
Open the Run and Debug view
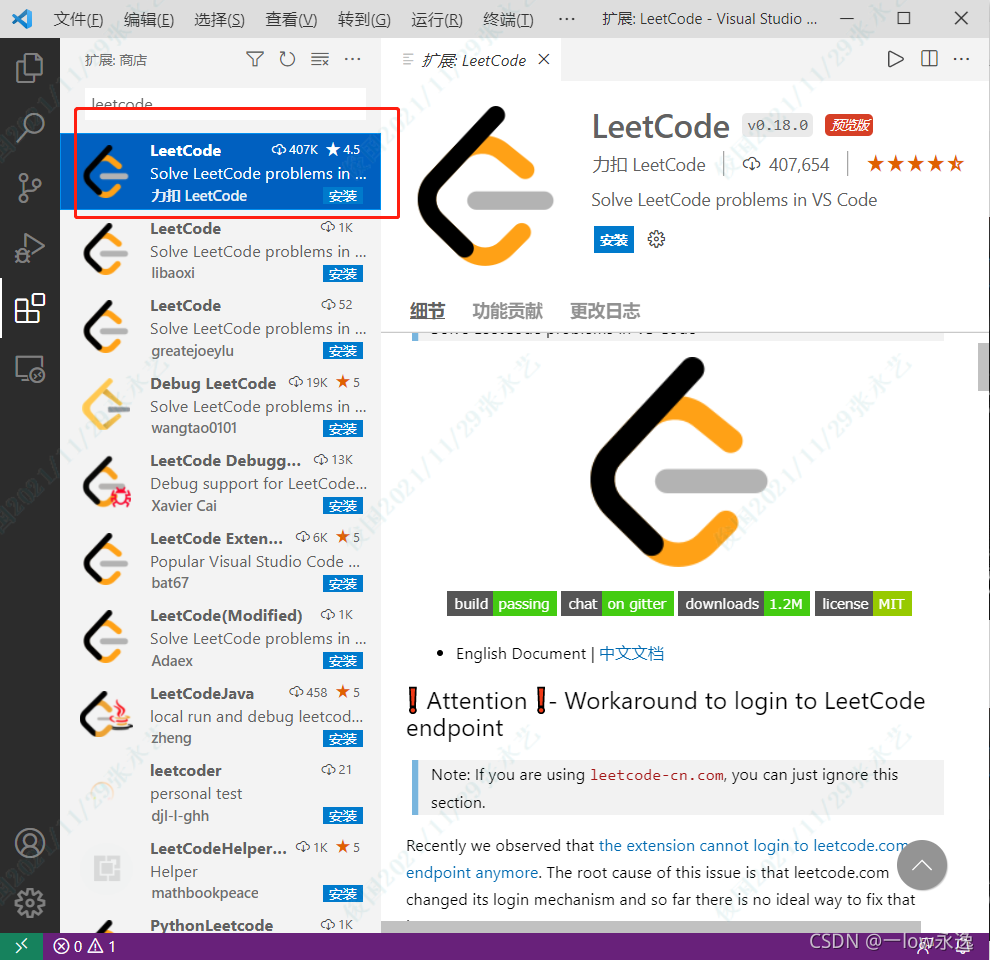(29, 248)
